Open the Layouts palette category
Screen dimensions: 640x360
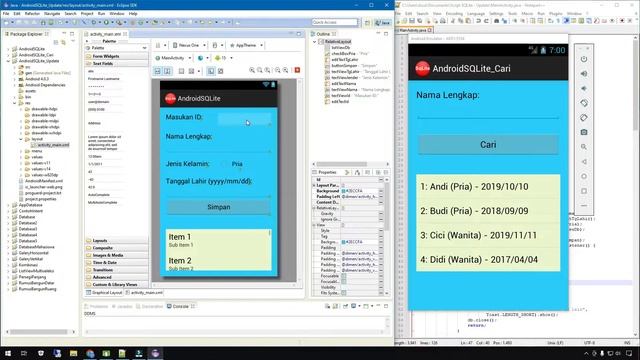pyautogui.click(x=117, y=240)
